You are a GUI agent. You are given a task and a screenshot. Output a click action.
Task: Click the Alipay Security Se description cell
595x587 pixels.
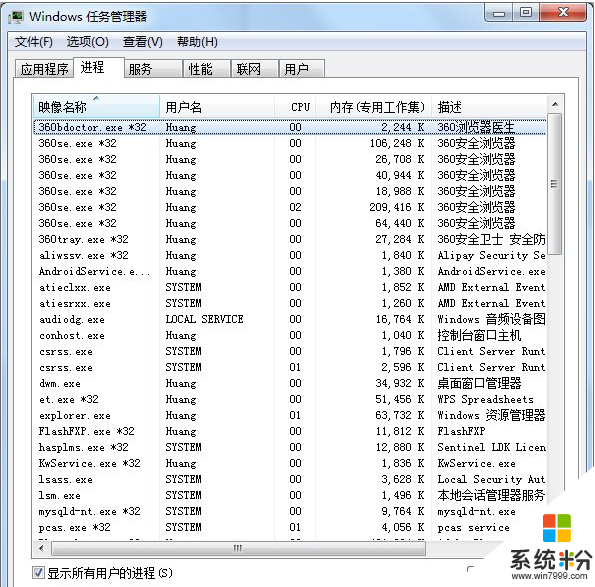tap(491, 255)
